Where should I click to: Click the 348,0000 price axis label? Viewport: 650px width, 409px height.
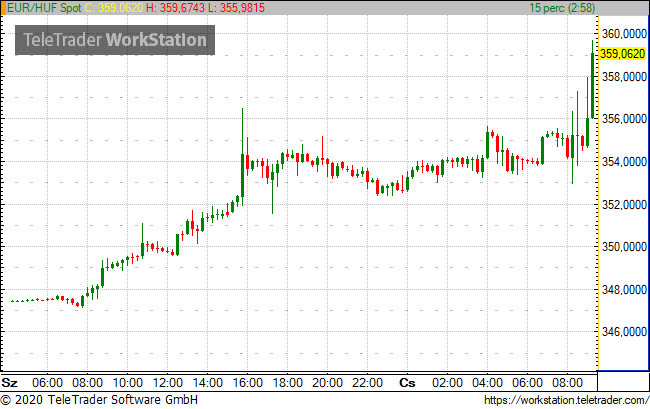(x=624, y=290)
